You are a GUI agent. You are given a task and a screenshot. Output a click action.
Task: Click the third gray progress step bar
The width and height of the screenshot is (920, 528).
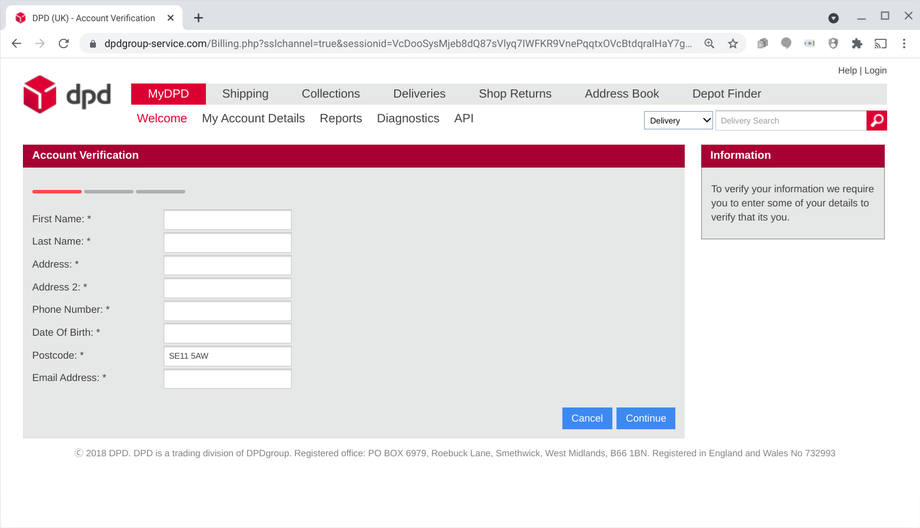pyautogui.click(x=161, y=191)
